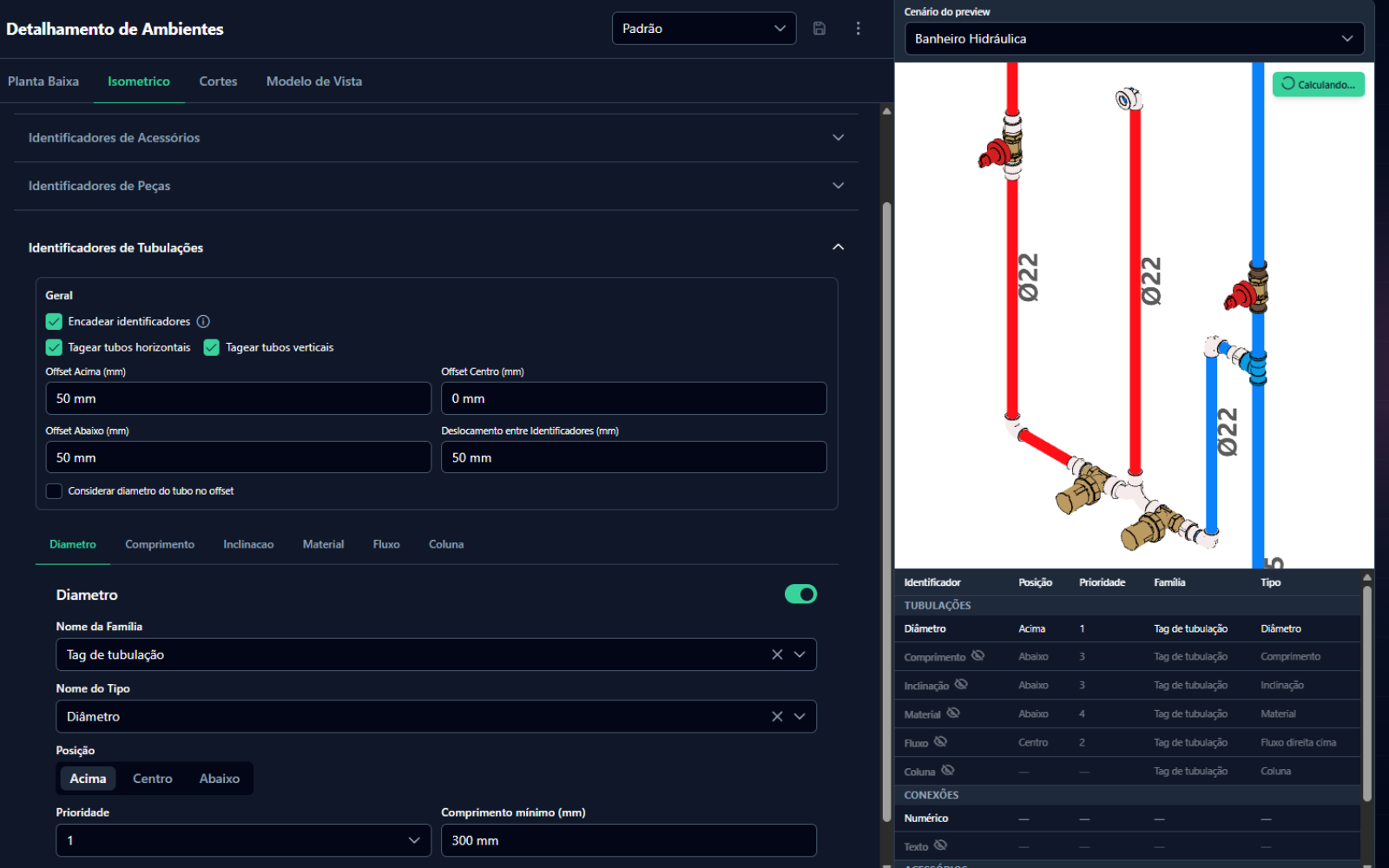Toggle hidden-eye icon on Coluna row

948,770
